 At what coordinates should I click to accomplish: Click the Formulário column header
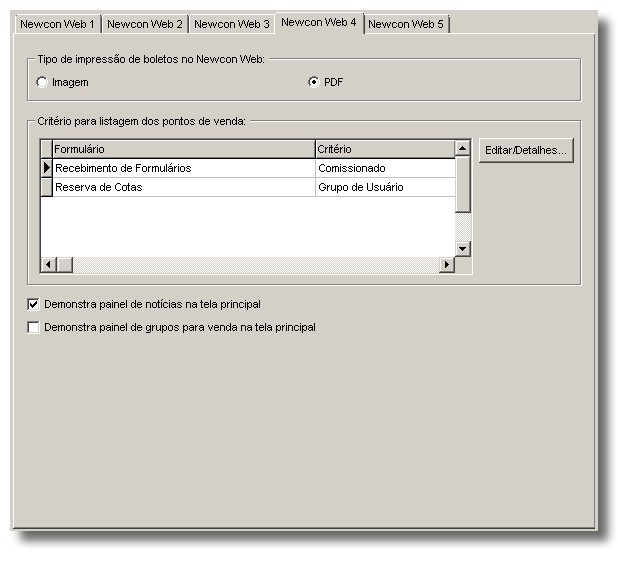pos(184,149)
